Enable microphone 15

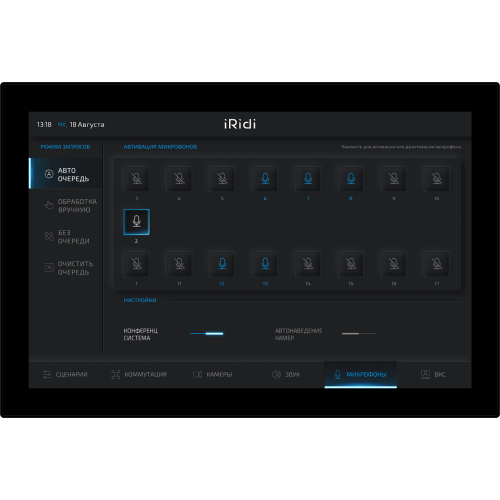(x=351, y=264)
